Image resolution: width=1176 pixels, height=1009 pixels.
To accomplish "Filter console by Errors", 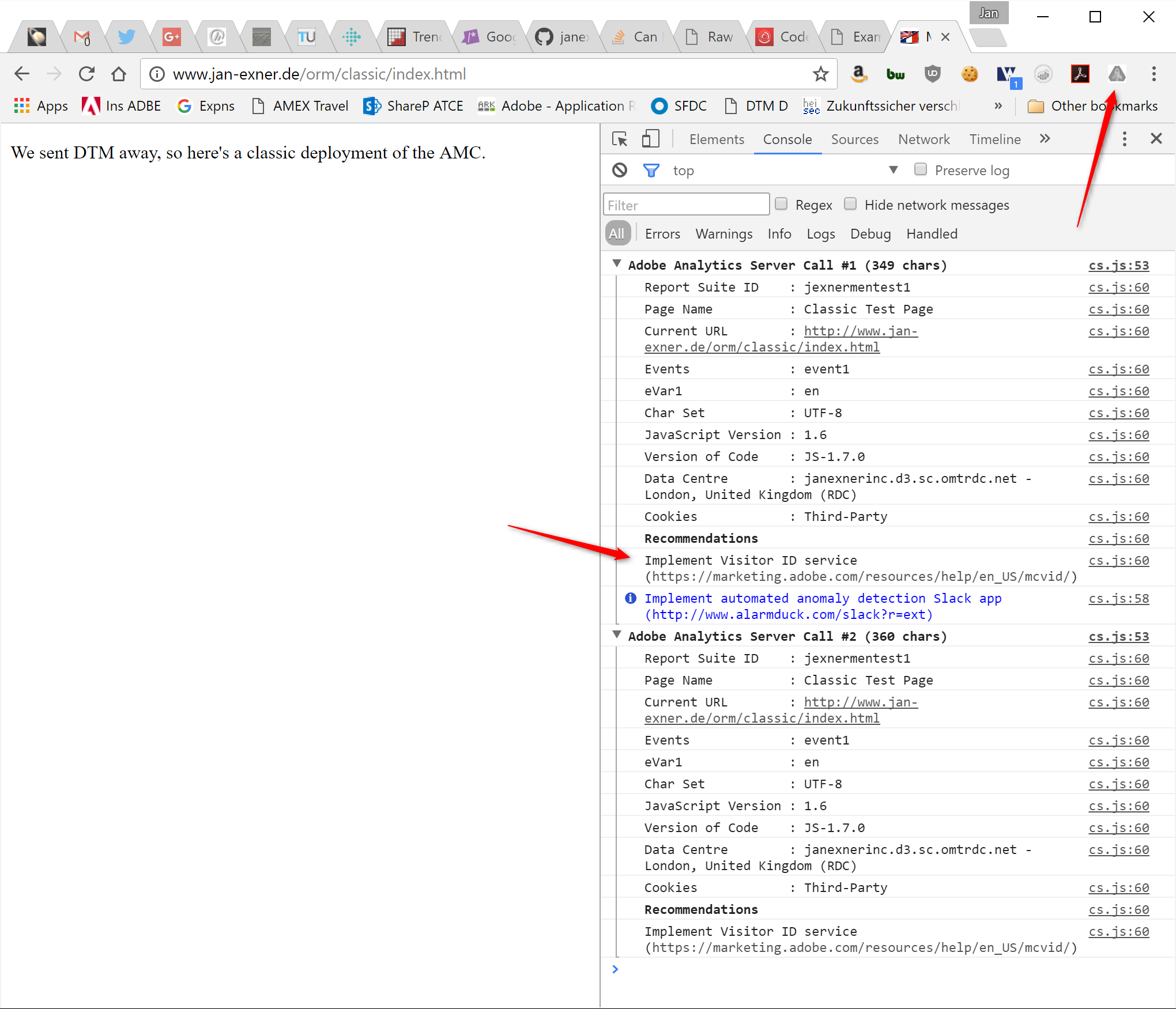I will [x=662, y=234].
